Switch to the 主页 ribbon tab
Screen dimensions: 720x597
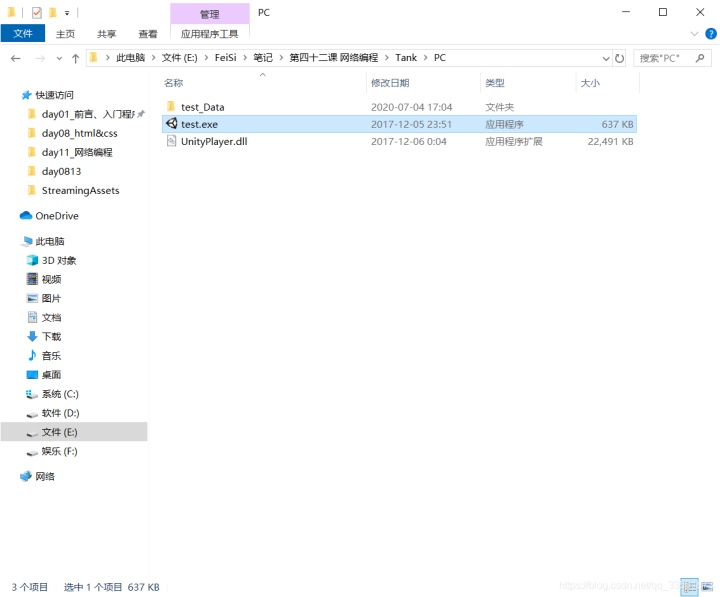pos(65,34)
